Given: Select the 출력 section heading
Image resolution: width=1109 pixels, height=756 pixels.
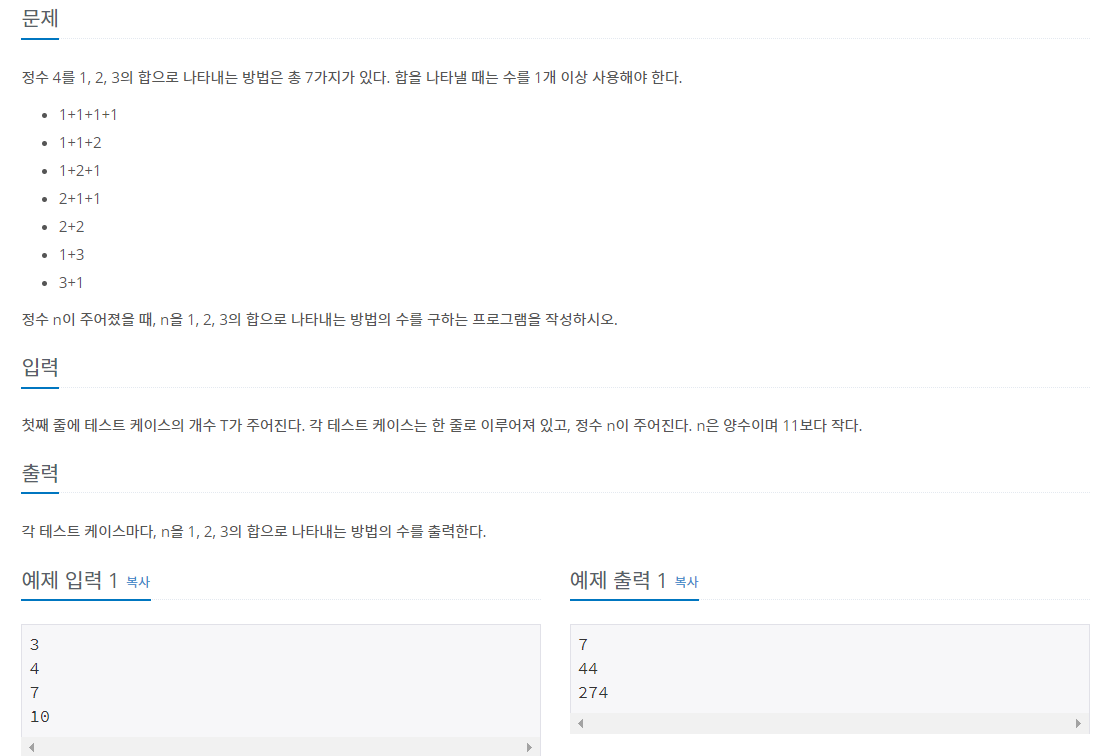Looking at the screenshot, I should pyautogui.click(x=40, y=473).
